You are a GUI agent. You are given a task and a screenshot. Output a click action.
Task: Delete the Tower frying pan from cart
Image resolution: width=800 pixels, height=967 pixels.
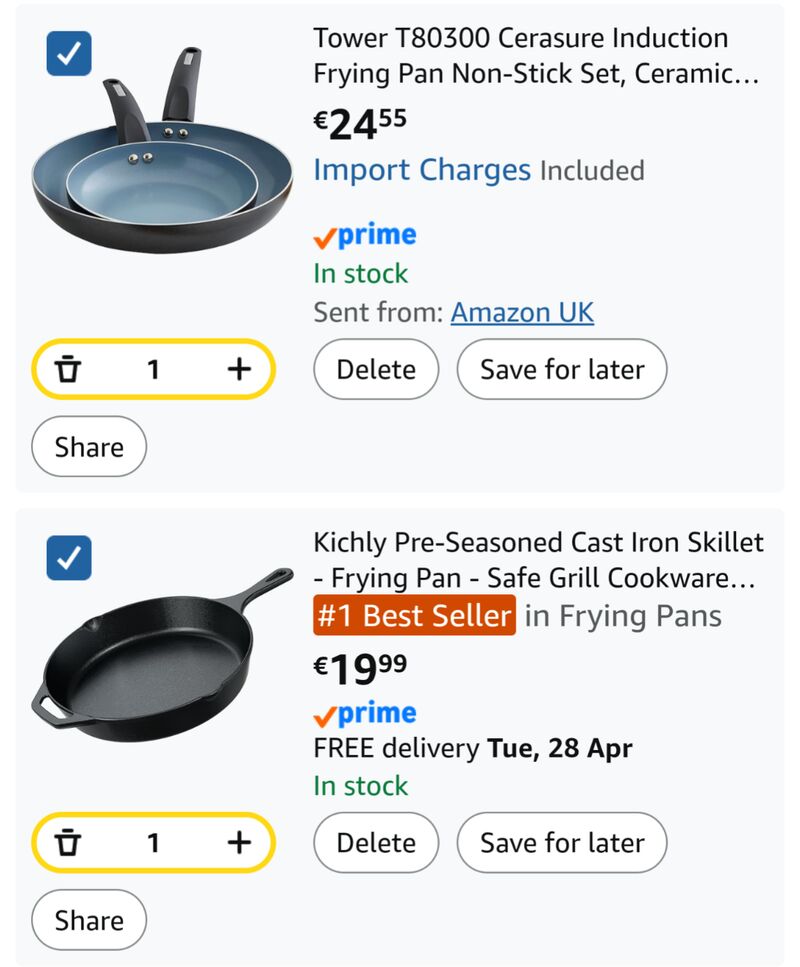[376, 369]
